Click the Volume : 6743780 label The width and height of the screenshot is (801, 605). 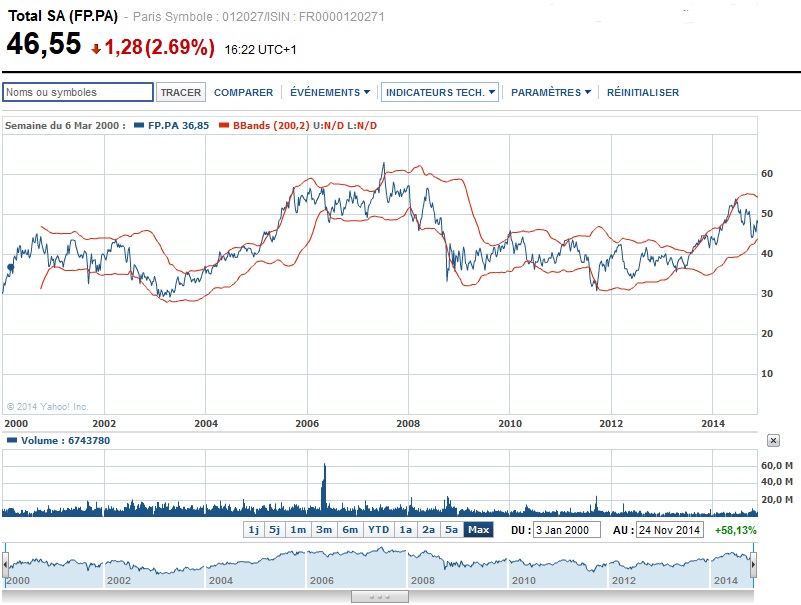click(x=65, y=440)
